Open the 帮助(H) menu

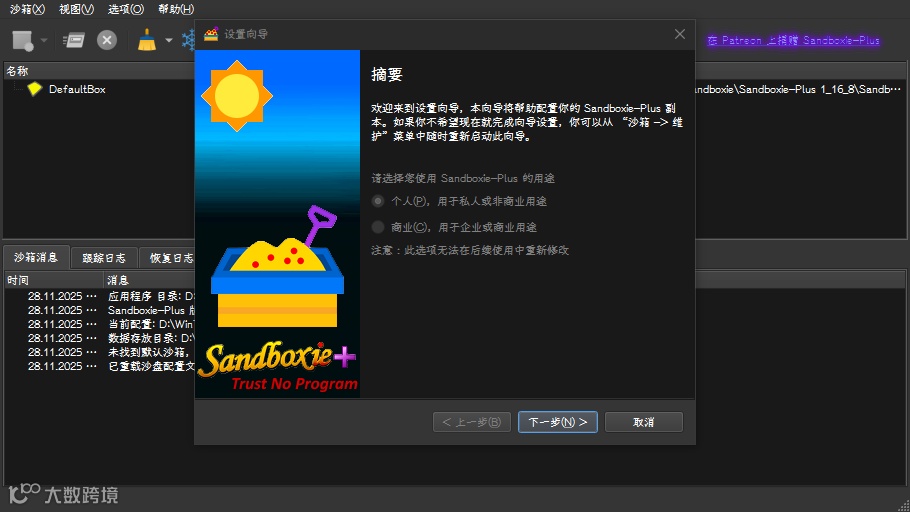click(176, 9)
